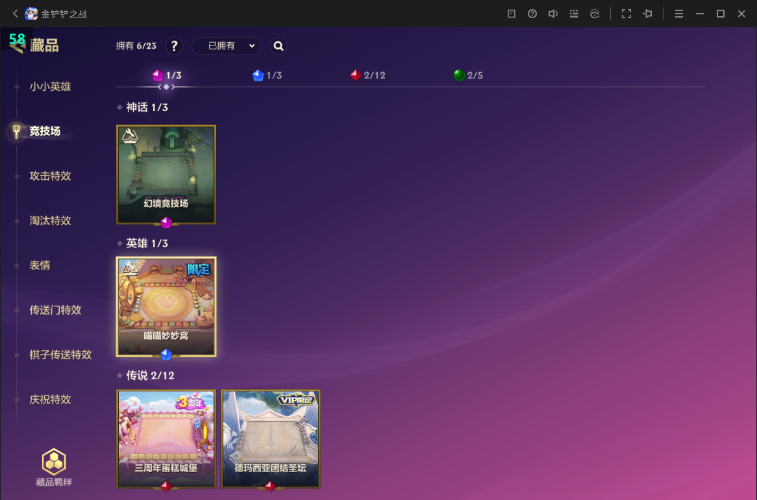Select the blue gem 1/3 tab
This screenshot has height=500, width=757.
tap(267, 75)
